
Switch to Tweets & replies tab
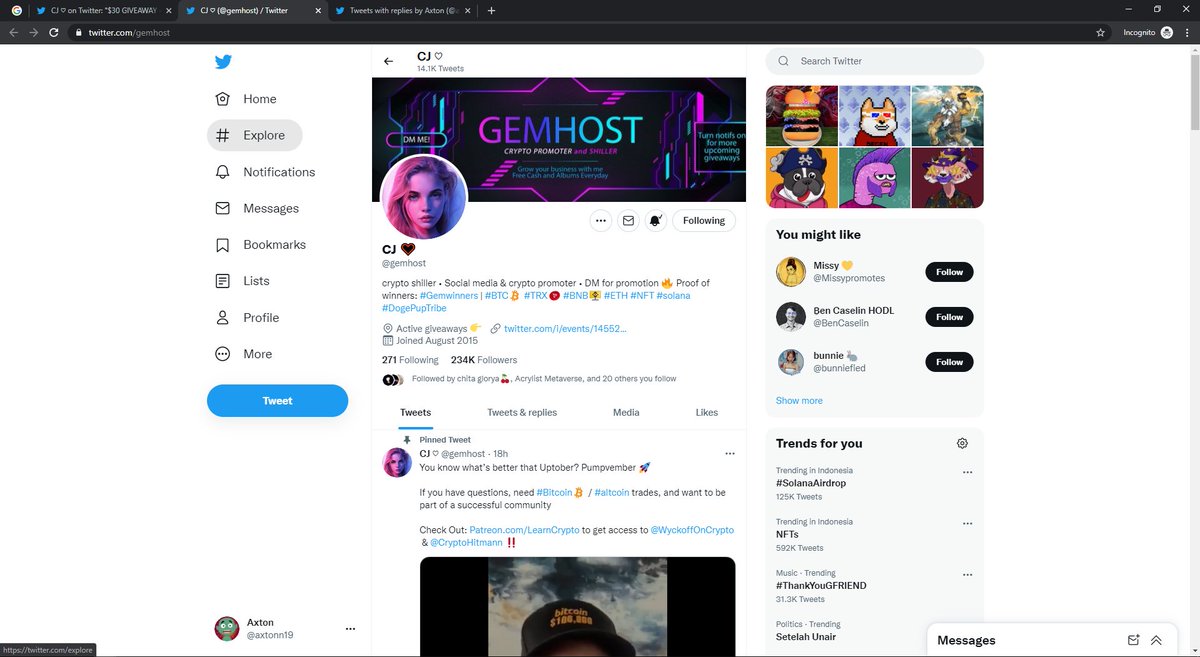[x=522, y=412]
